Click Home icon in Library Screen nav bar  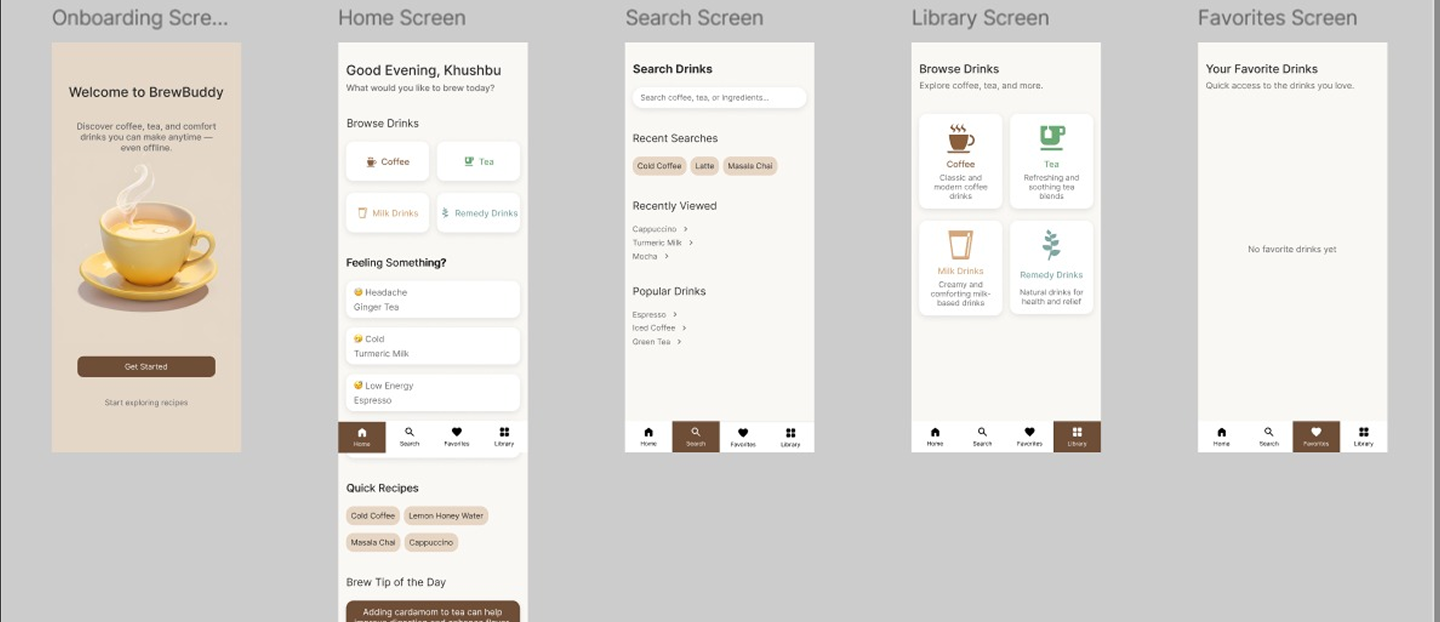click(x=935, y=433)
